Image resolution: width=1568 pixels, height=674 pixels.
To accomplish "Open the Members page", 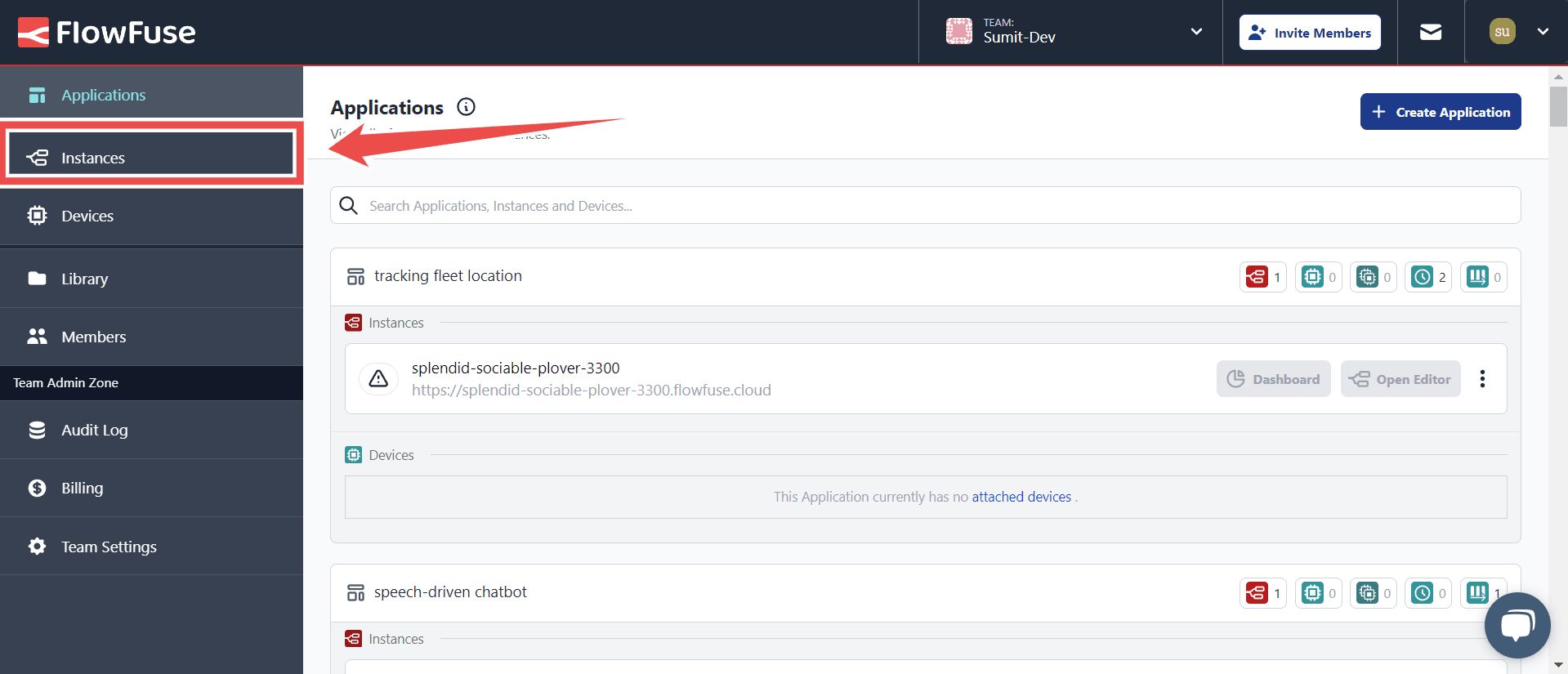I will (151, 337).
